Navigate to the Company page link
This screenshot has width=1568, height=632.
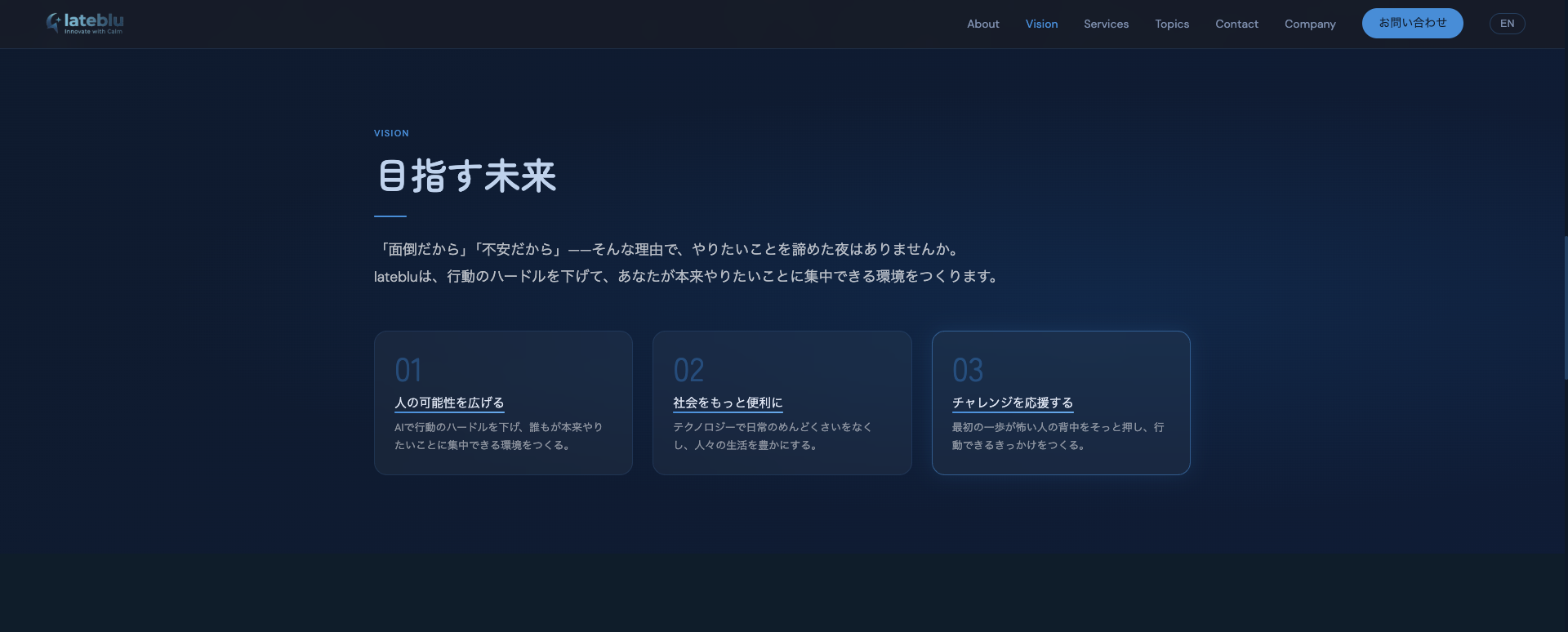click(1310, 24)
